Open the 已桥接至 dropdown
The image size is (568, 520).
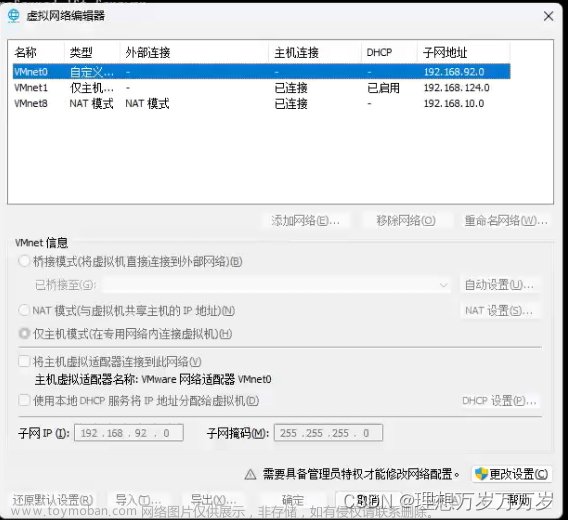click(x=277, y=285)
